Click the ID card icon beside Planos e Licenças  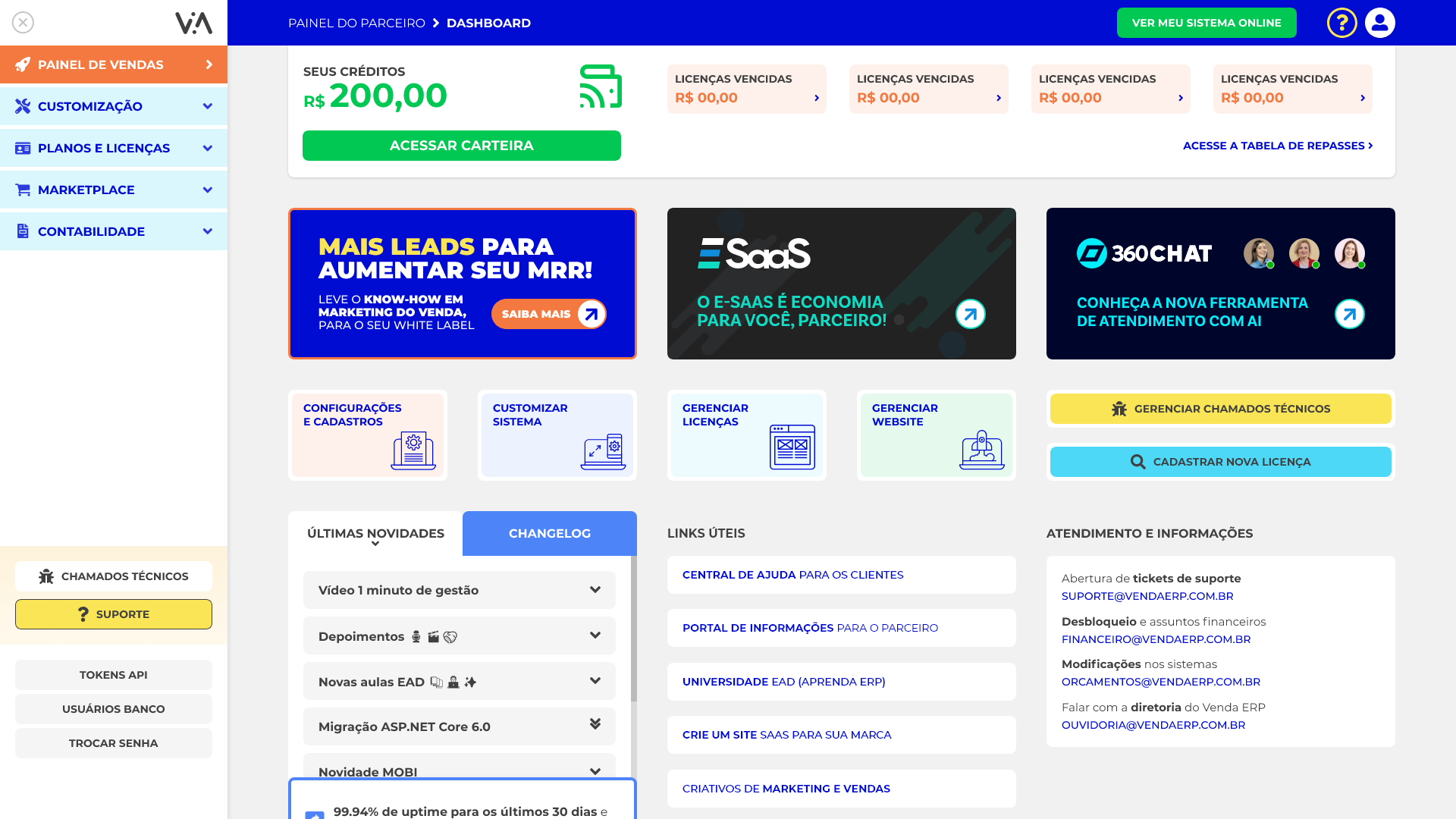click(x=23, y=148)
